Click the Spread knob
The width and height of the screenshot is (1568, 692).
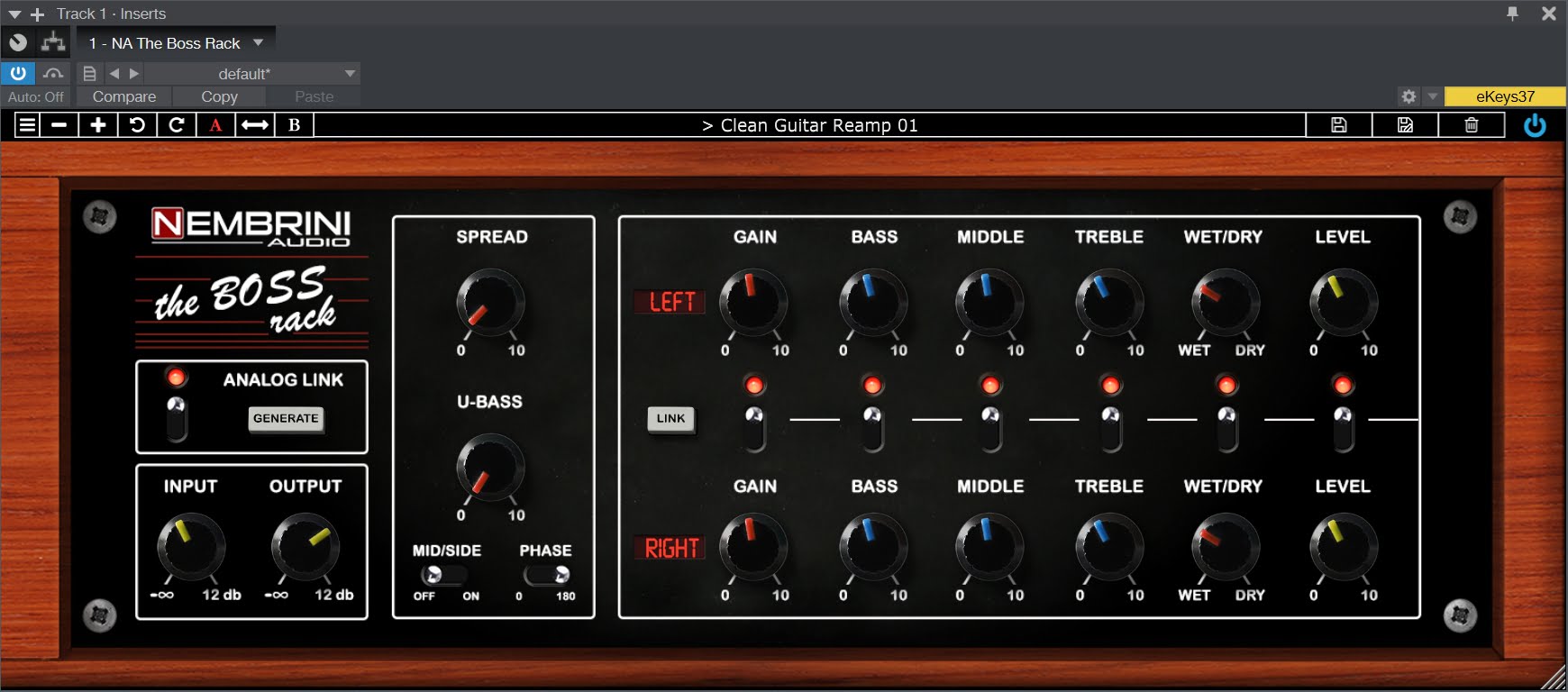490,303
